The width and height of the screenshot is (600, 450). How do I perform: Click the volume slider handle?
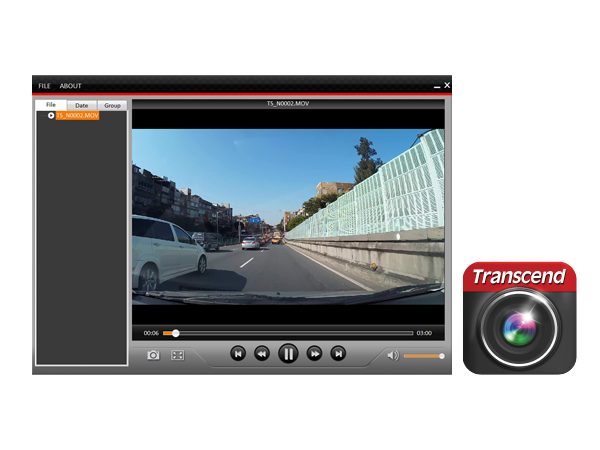point(442,356)
